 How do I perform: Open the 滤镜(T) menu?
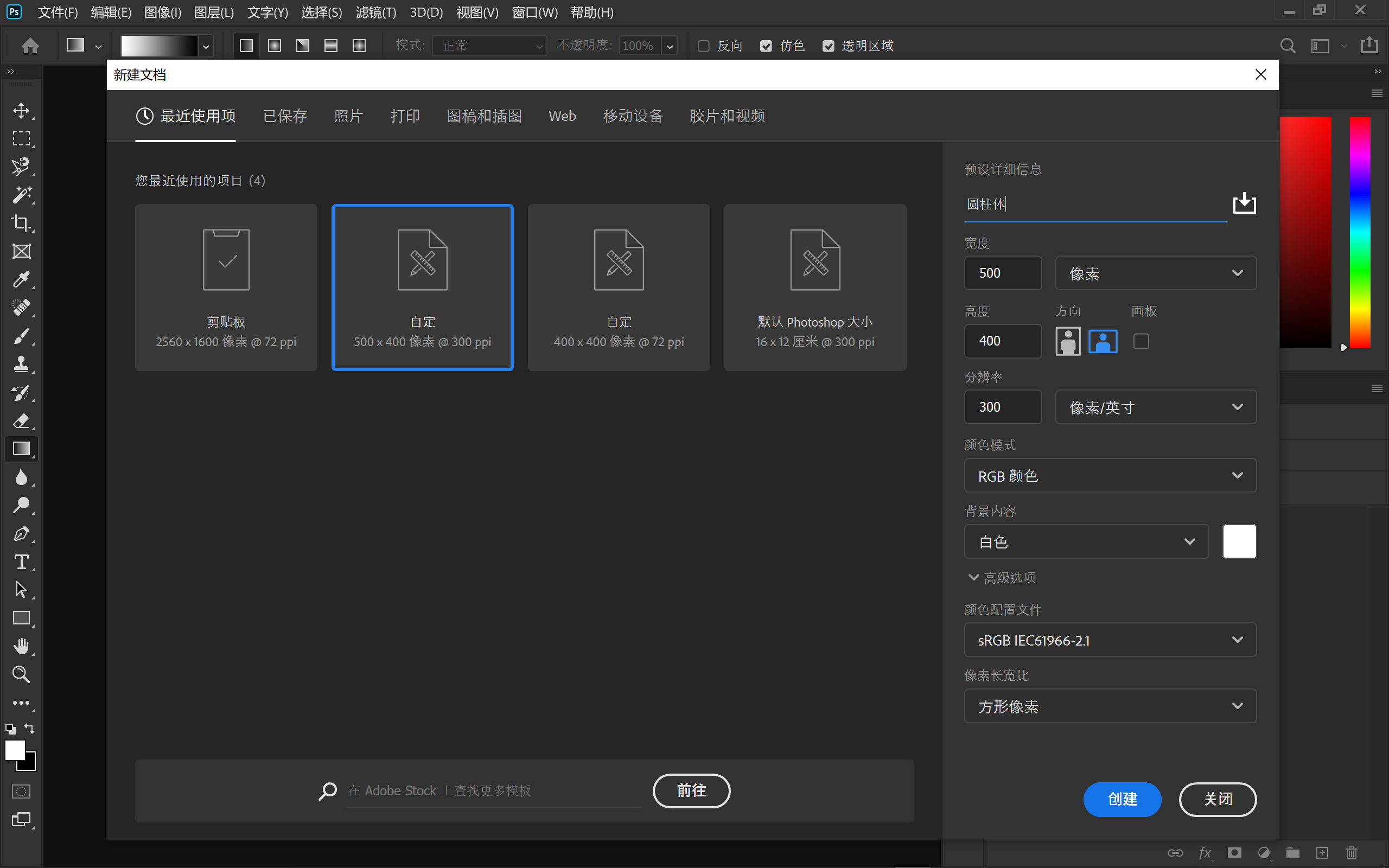pyautogui.click(x=376, y=12)
